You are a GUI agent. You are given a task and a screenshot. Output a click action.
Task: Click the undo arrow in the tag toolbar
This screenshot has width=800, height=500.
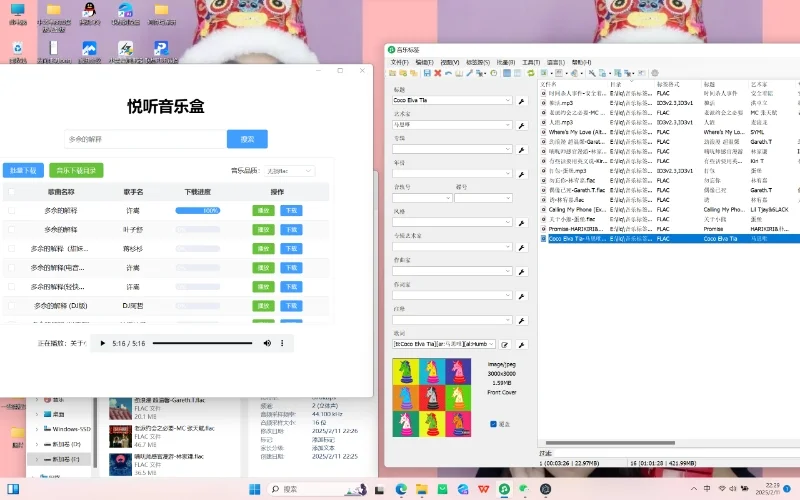pos(448,73)
